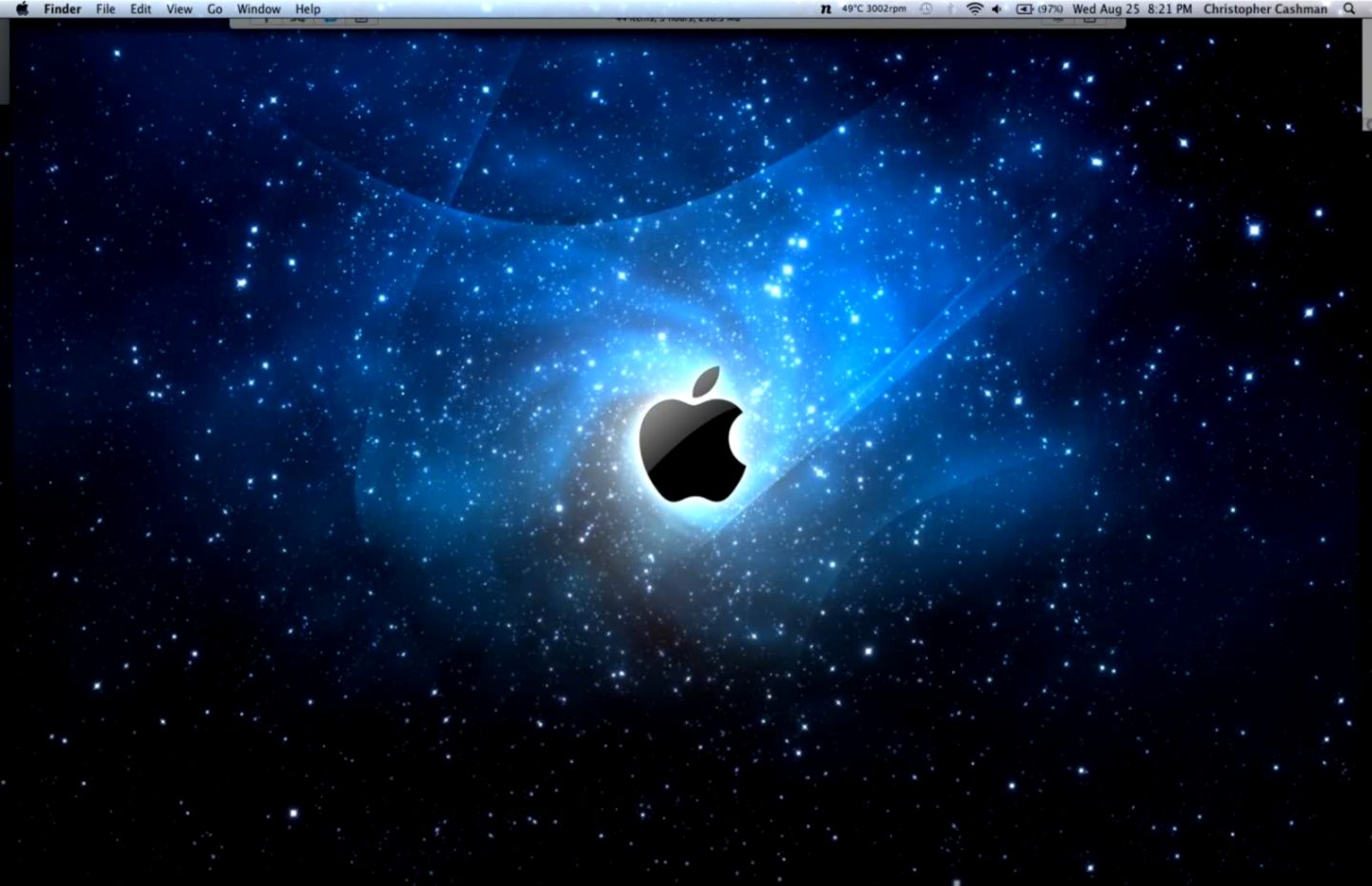Screen dimensions: 1372x886
Task: Open the Wi-Fi status menu
Action: click(976, 9)
